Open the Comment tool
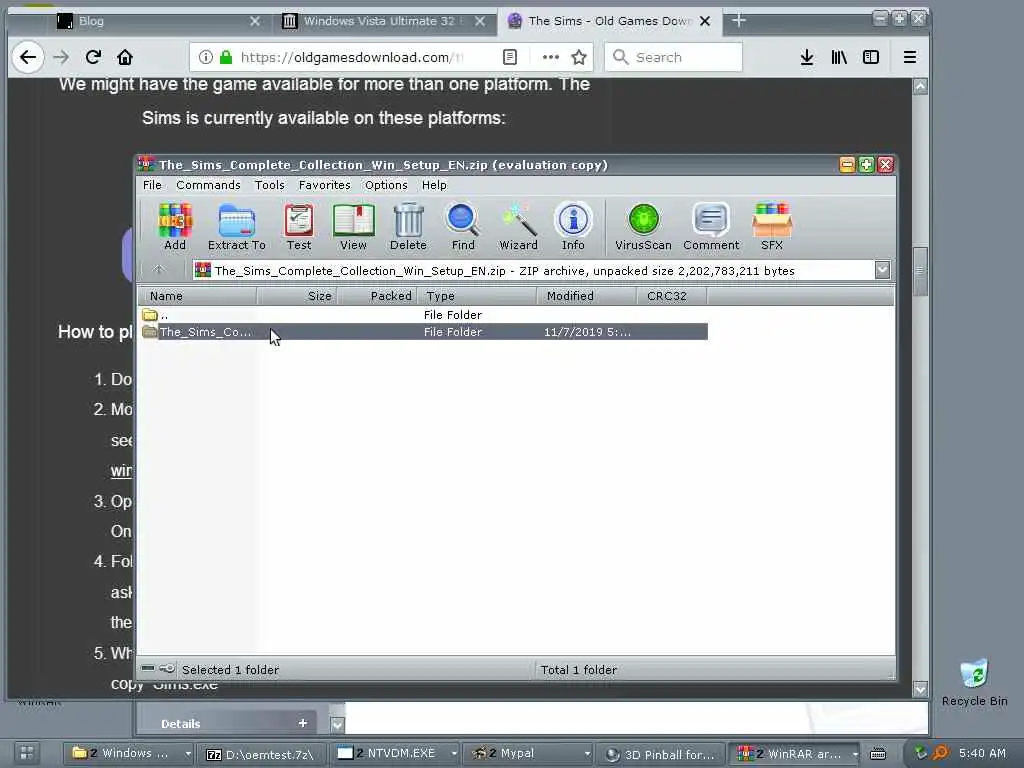The image size is (1024, 768). 711,227
